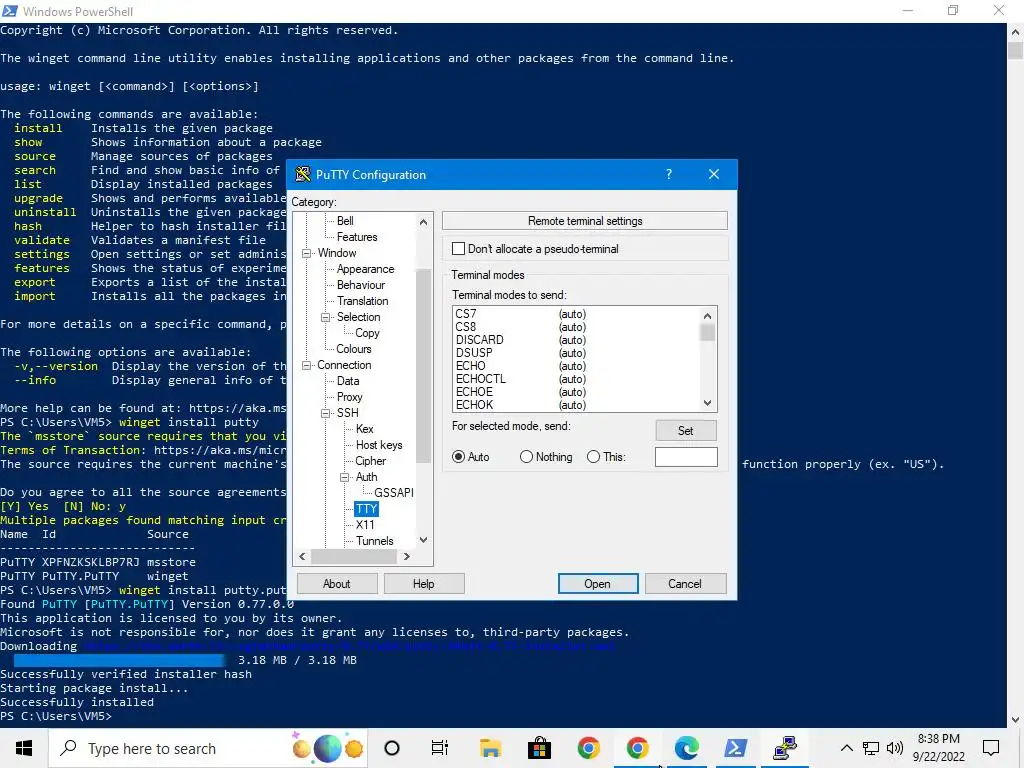Switch to PuTTY taskbar icon

[x=785, y=748]
